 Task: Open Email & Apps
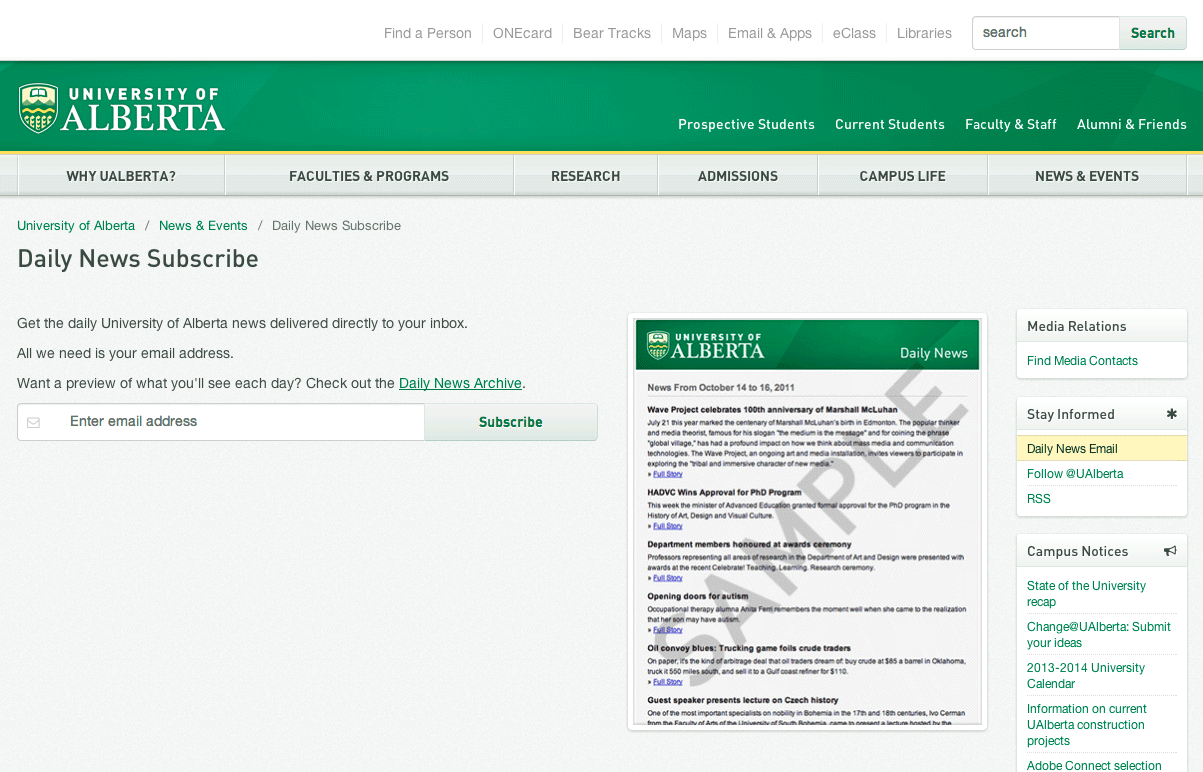coord(770,33)
